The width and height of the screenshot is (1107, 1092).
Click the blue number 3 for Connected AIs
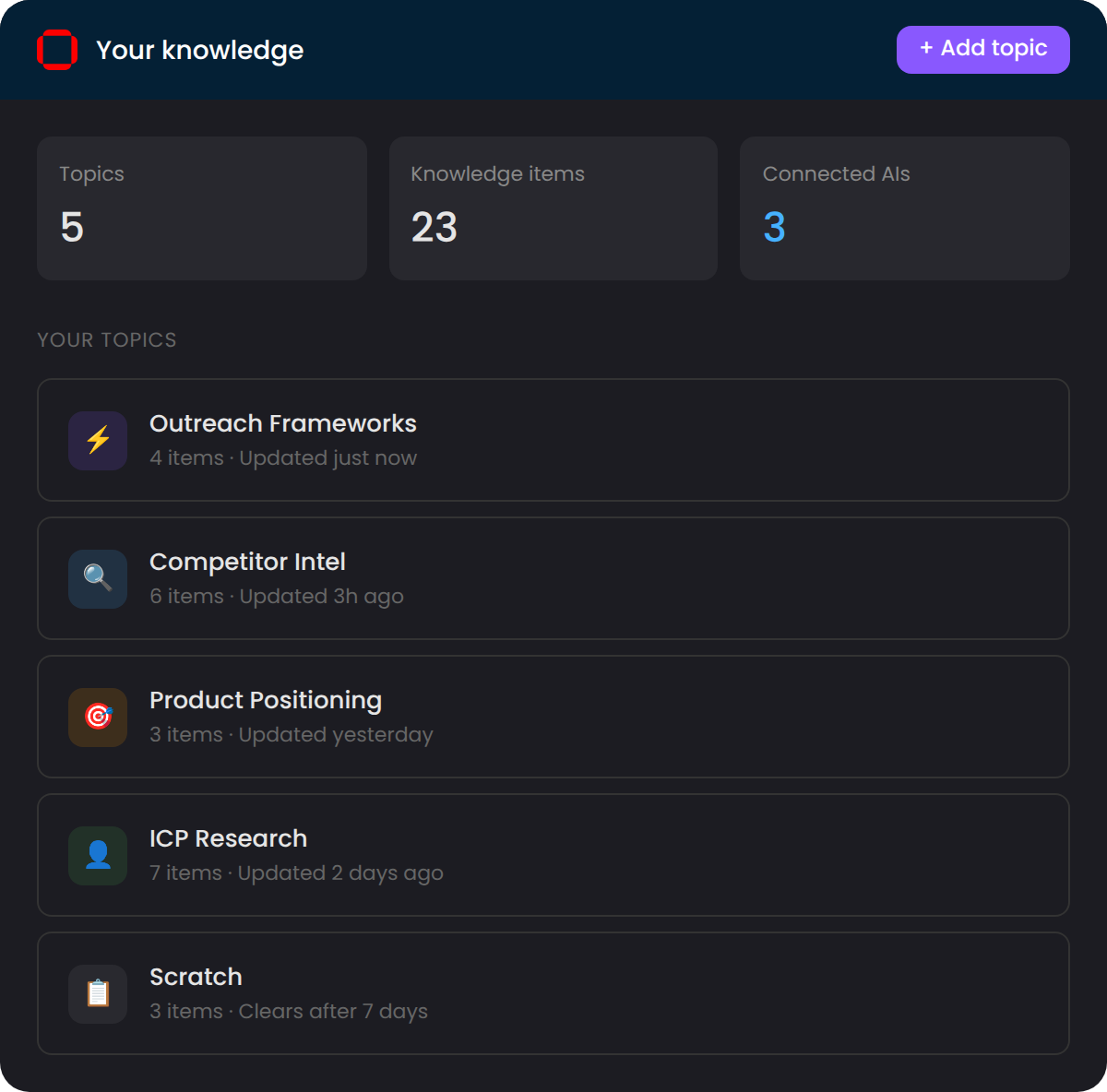click(x=774, y=227)
